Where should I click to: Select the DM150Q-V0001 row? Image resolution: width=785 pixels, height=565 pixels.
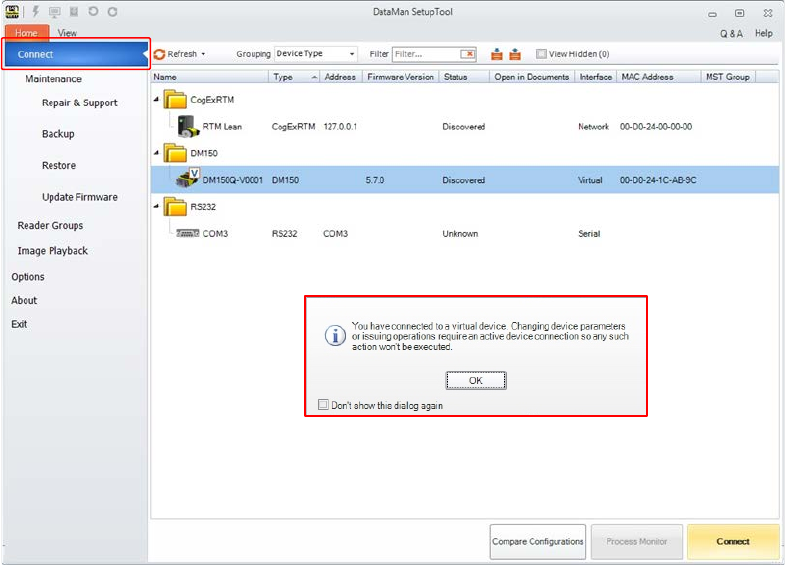(465, 180)
